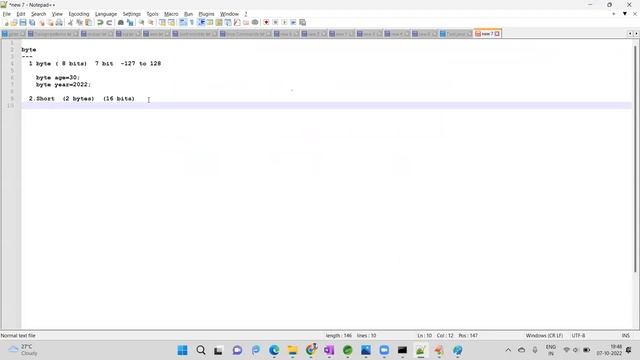Viewport: 640px width, 360px height.
Task: Open the User Defined Language icon
Action: pyautogui.click(x=210, y=22)
